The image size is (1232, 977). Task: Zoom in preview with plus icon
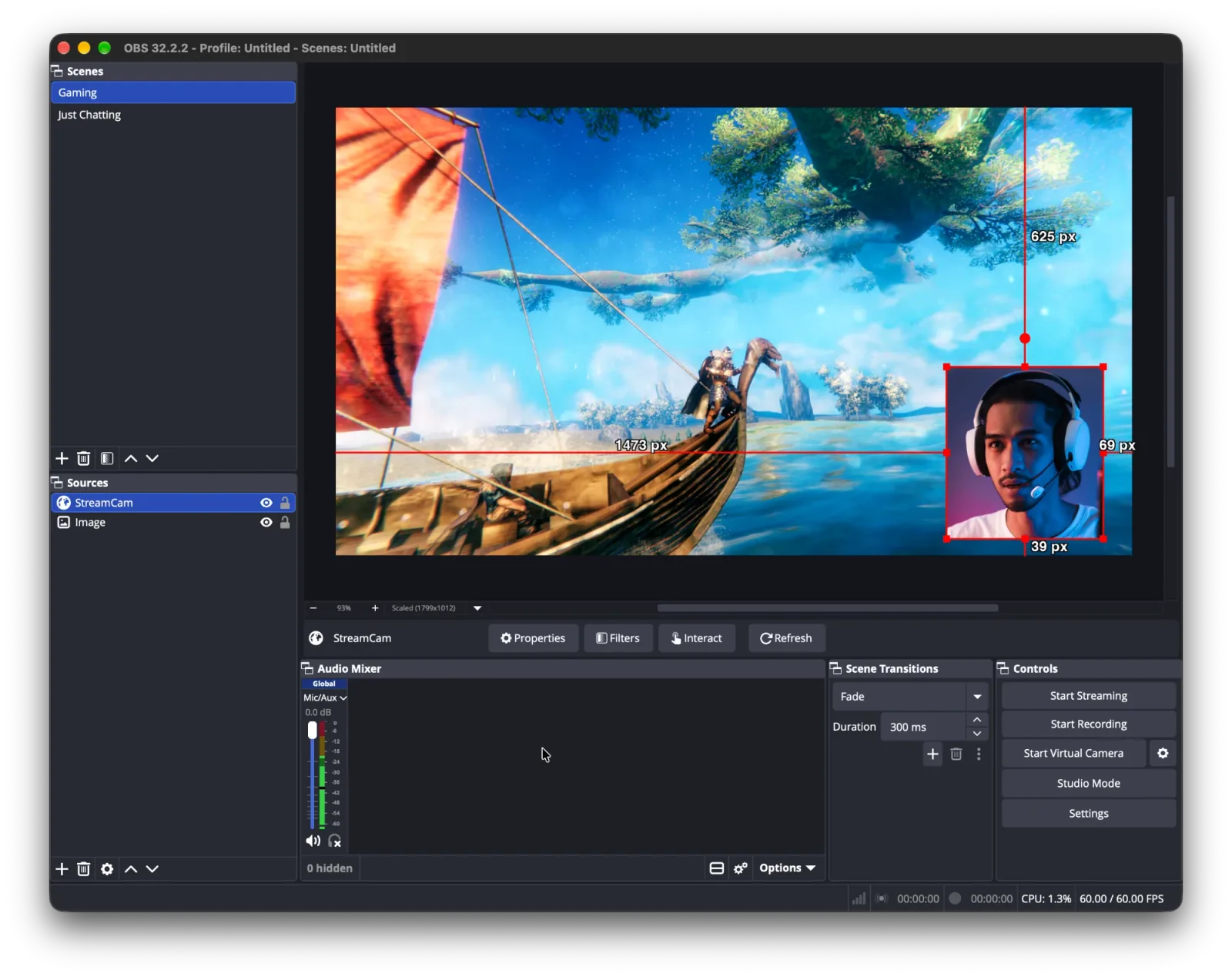coord(375,607)
